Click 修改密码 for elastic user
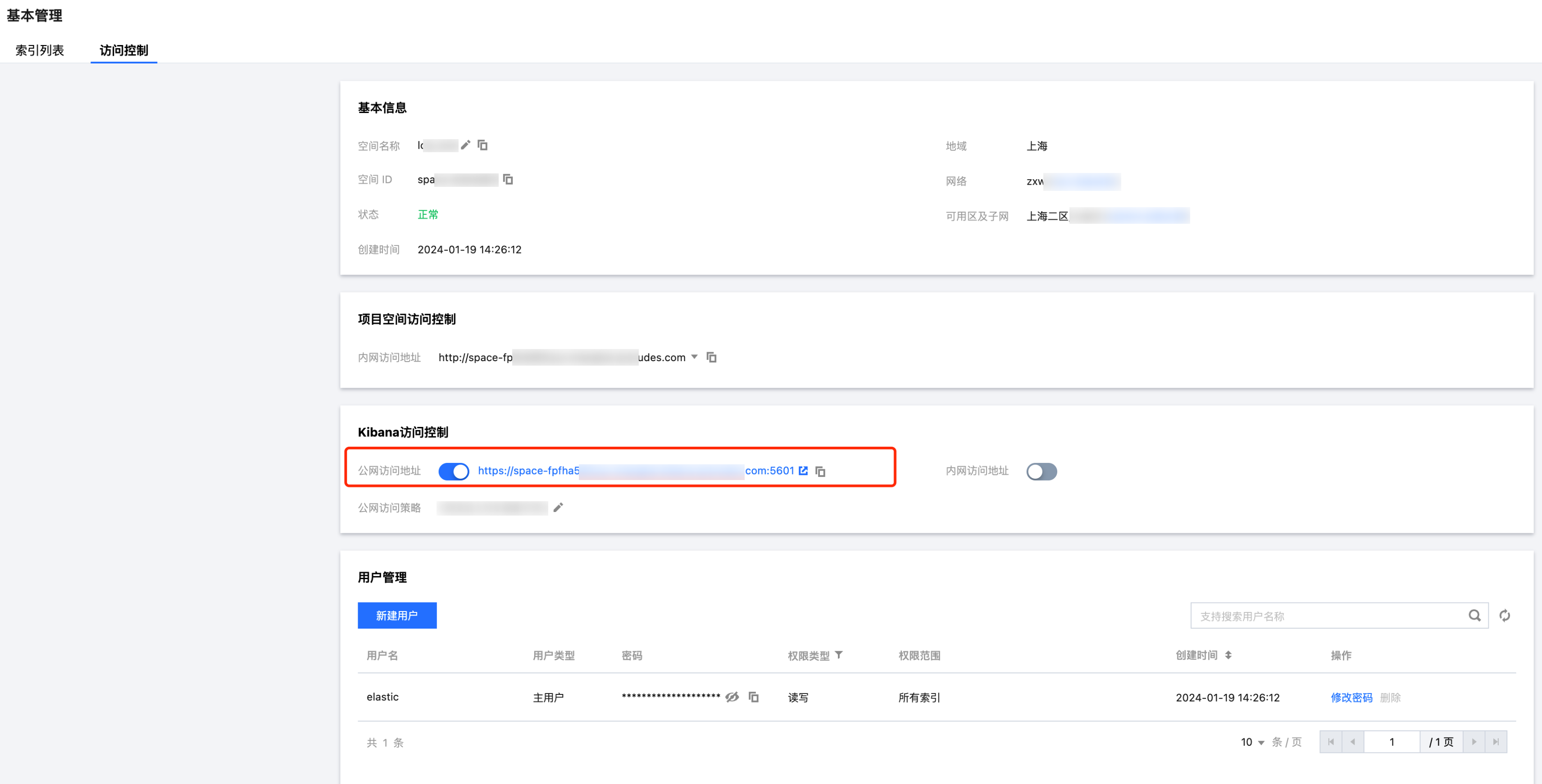 [1351, 698]
